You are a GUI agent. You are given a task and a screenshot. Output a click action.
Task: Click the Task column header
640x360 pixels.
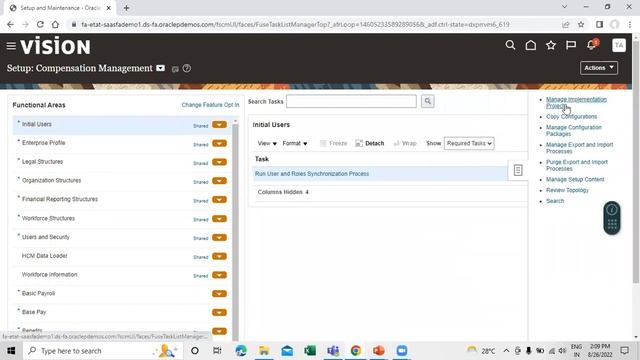pyautogui.click(x=262, y=159)
